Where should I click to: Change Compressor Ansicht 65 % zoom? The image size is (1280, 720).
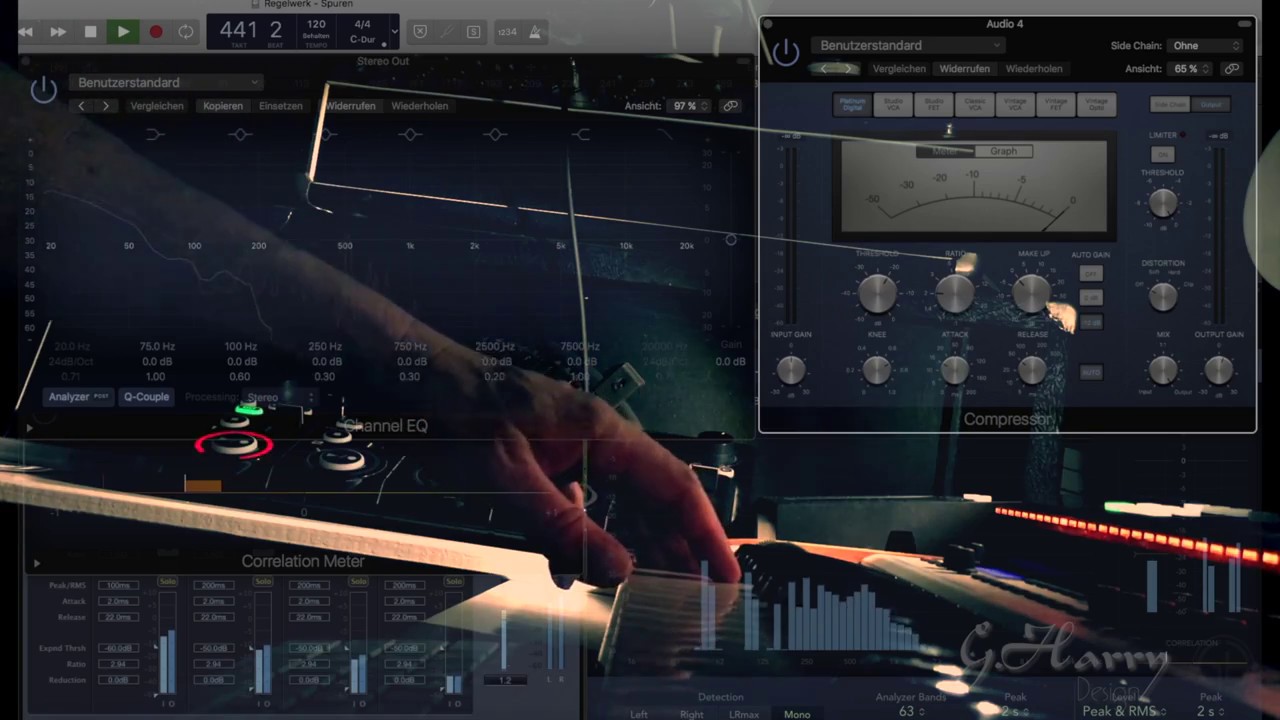pyautogui.click(x=1191, y=69)
